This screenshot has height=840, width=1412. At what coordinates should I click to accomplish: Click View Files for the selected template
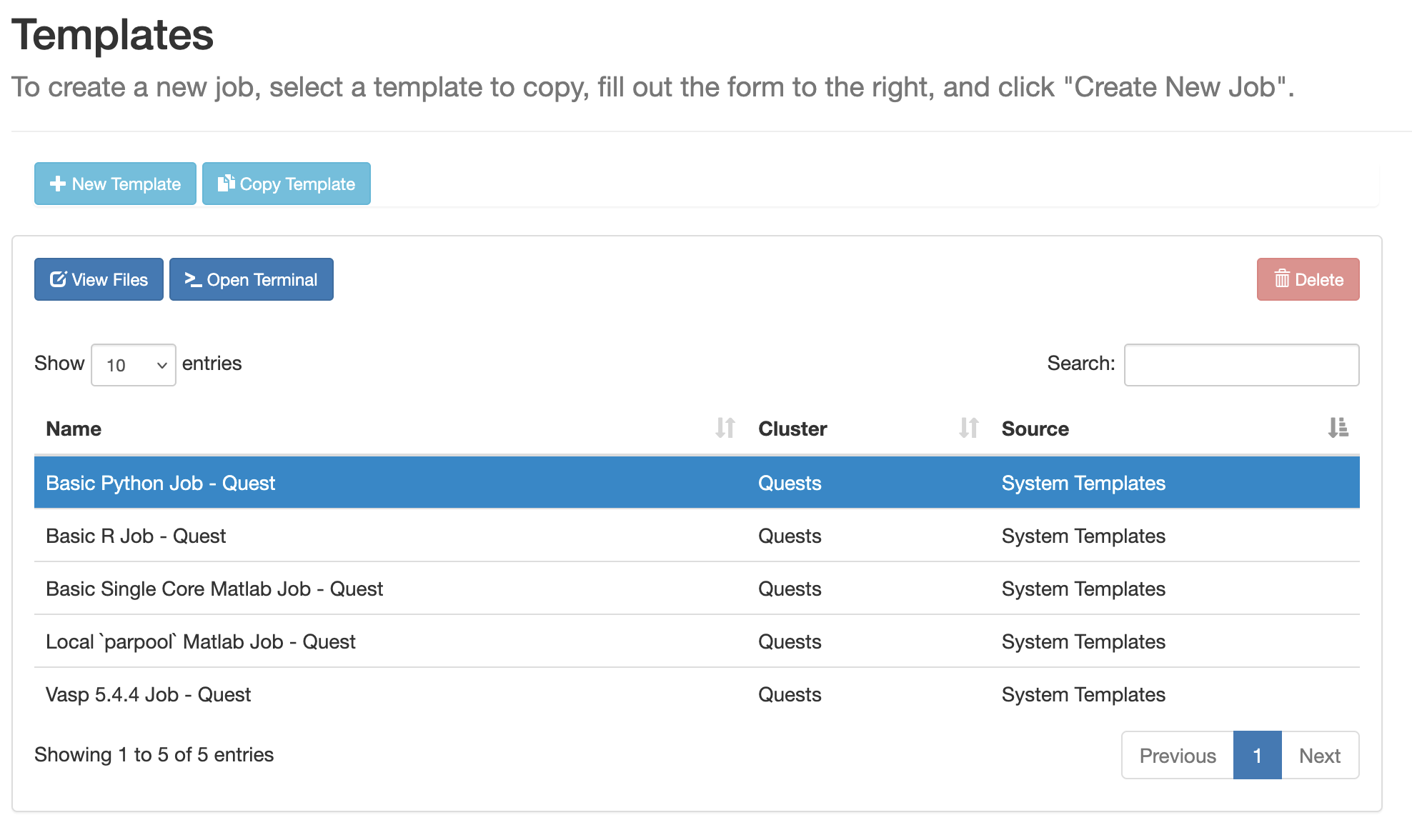tap(99, 279)
